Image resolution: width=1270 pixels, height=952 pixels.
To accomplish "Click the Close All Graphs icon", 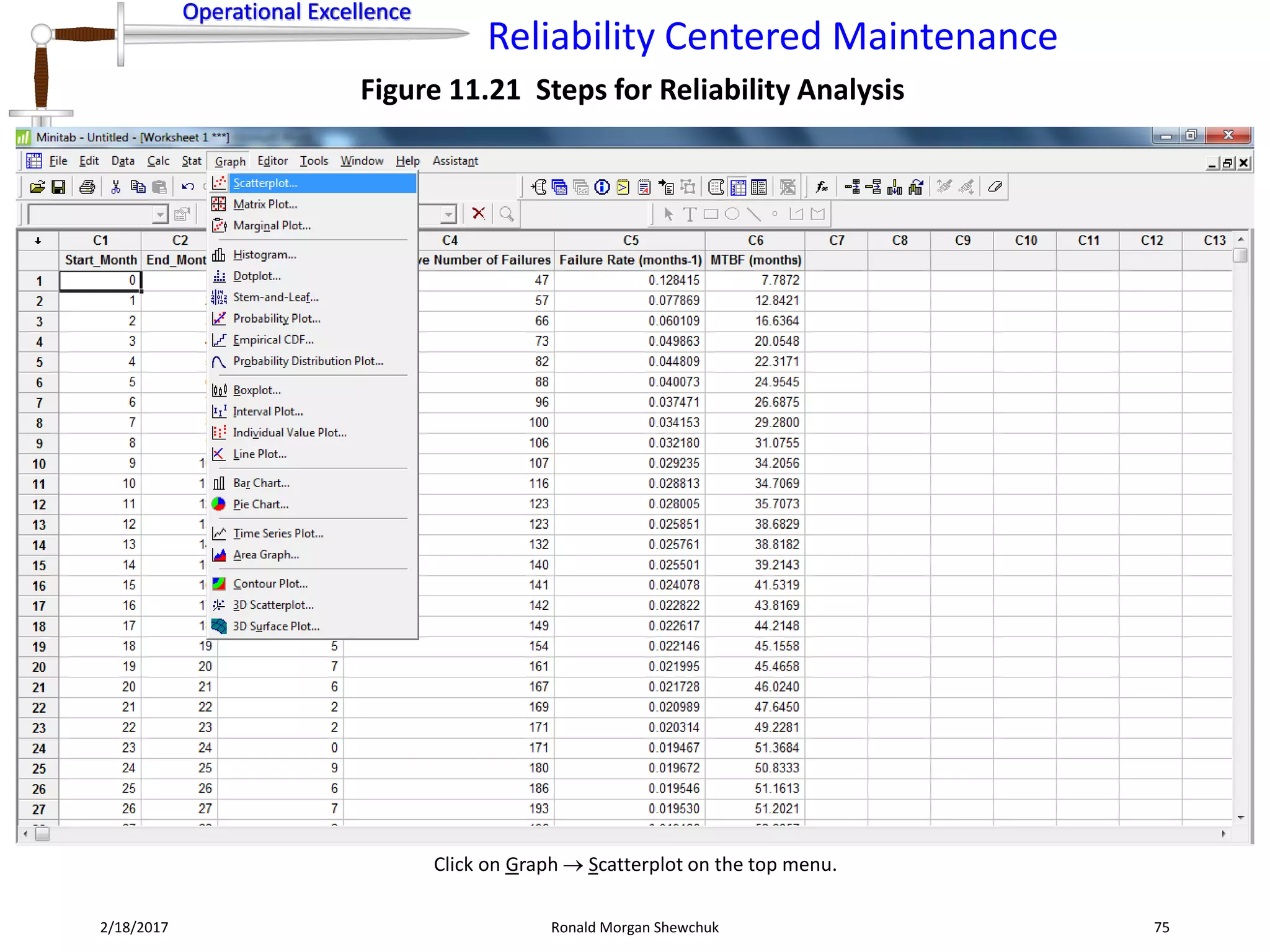I will [788, 187].
